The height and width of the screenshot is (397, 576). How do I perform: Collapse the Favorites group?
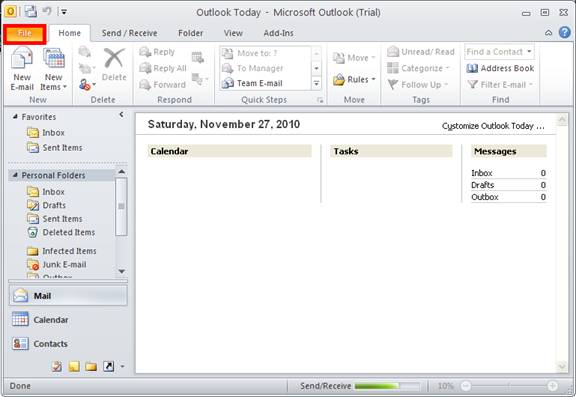pyautogui.click(x=15, y=117)
